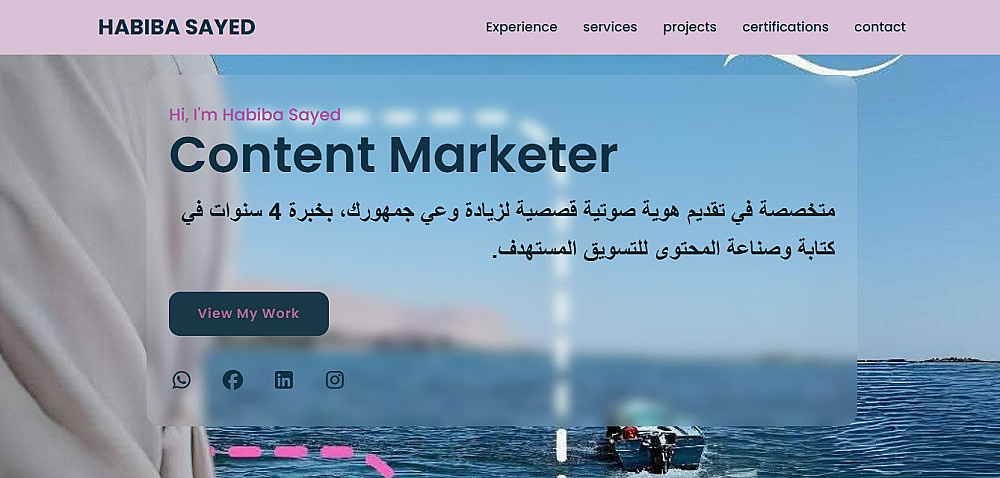Click the distant island on the horizon
The image size is (1000, 478).
click(x=928, y=360)
